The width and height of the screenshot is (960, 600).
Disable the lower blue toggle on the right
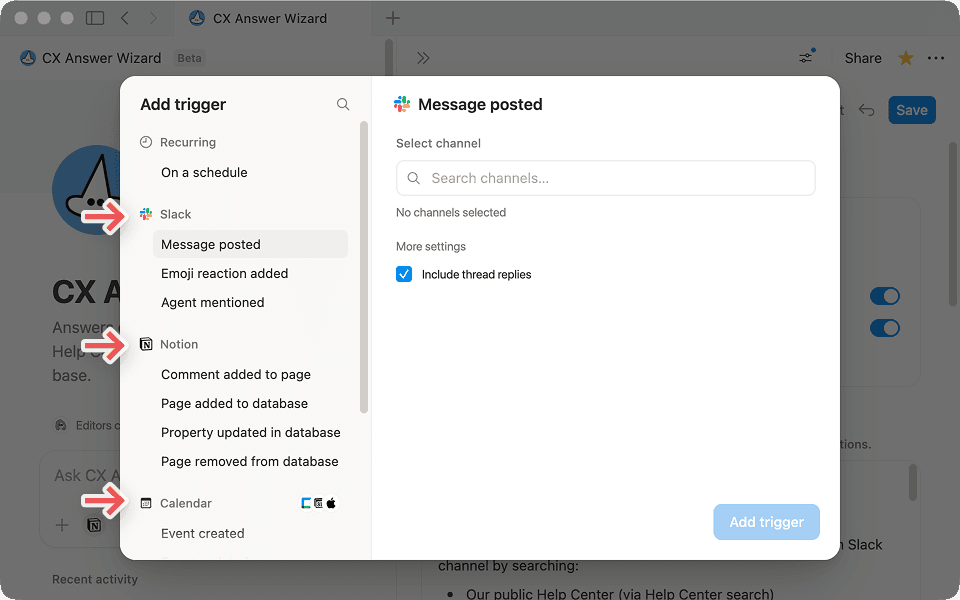(x=885, y=327)
